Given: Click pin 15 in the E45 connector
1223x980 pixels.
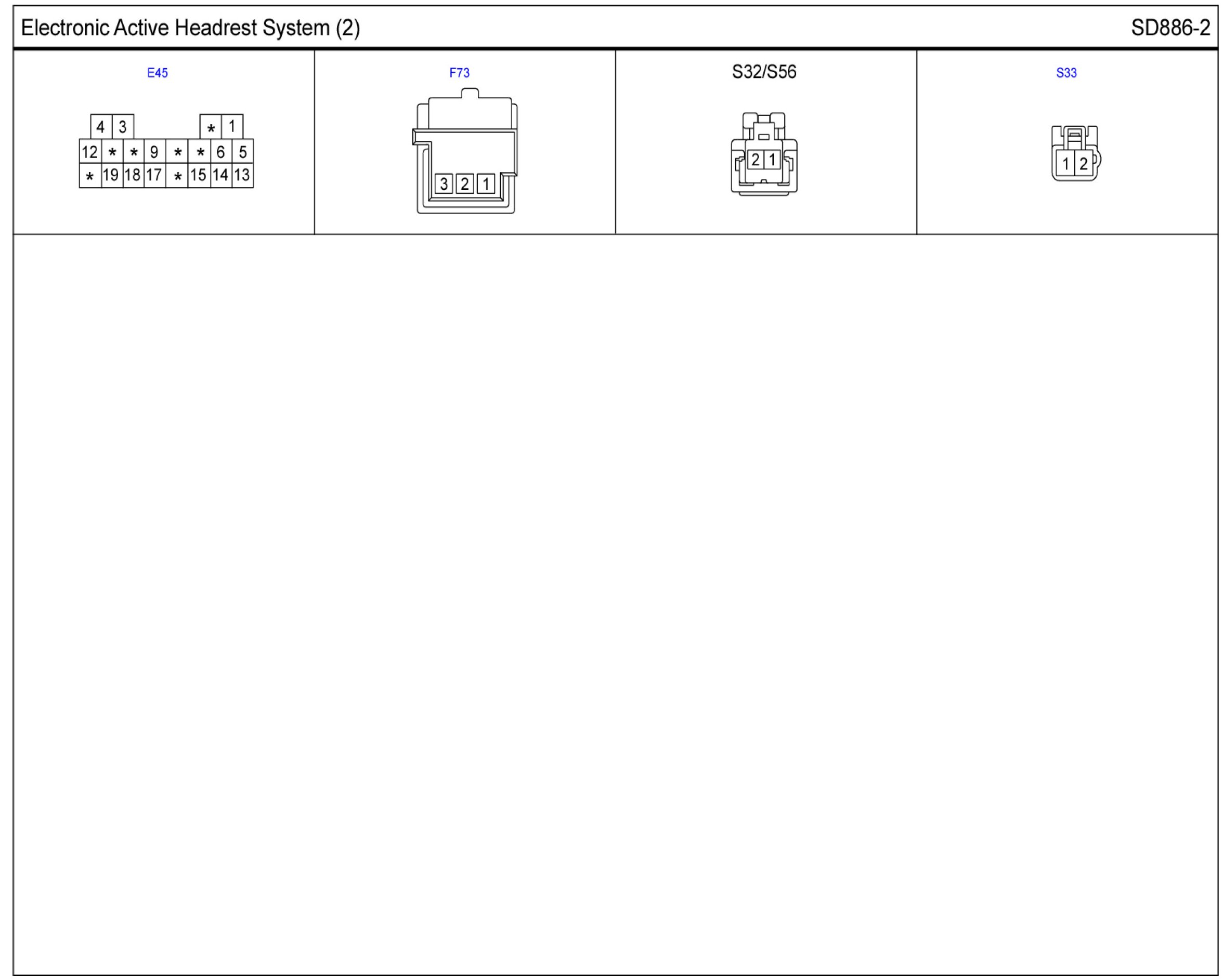Looking at the screenshot, I should pos(198,175).
